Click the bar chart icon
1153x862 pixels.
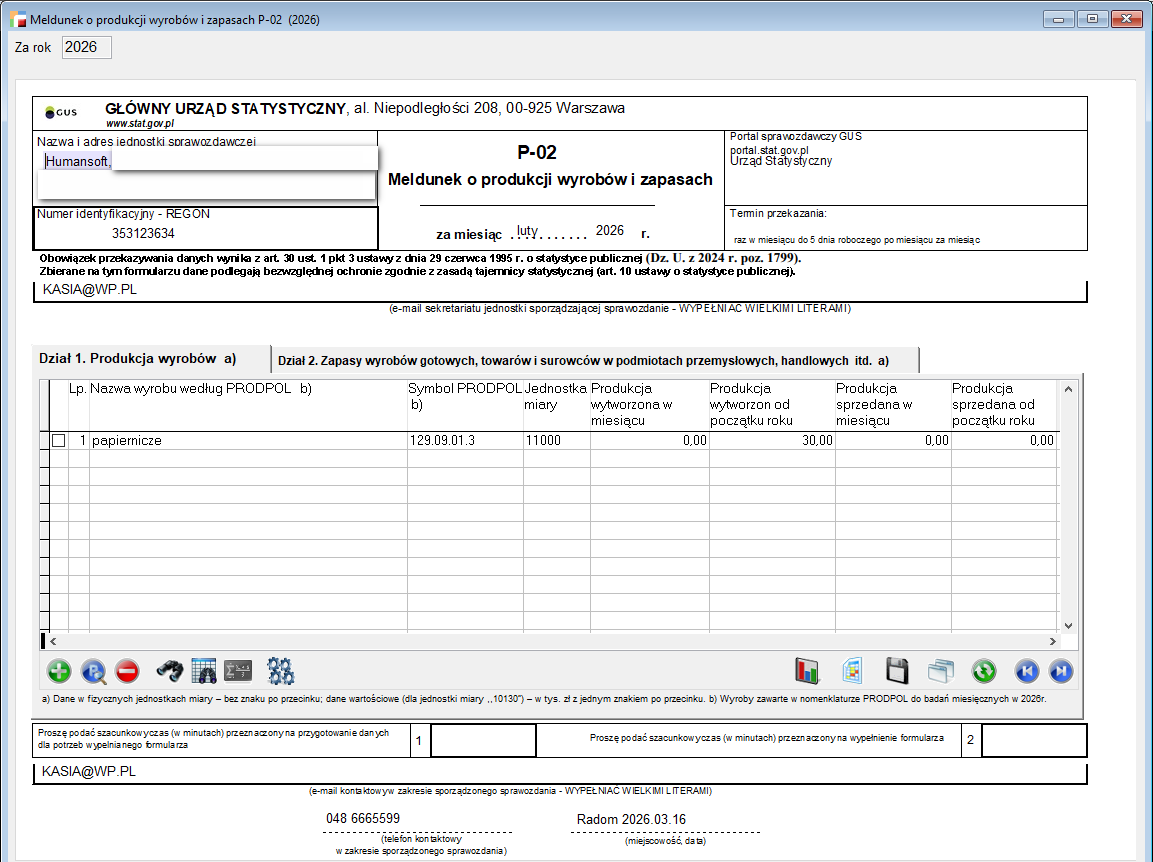(807, 671)
